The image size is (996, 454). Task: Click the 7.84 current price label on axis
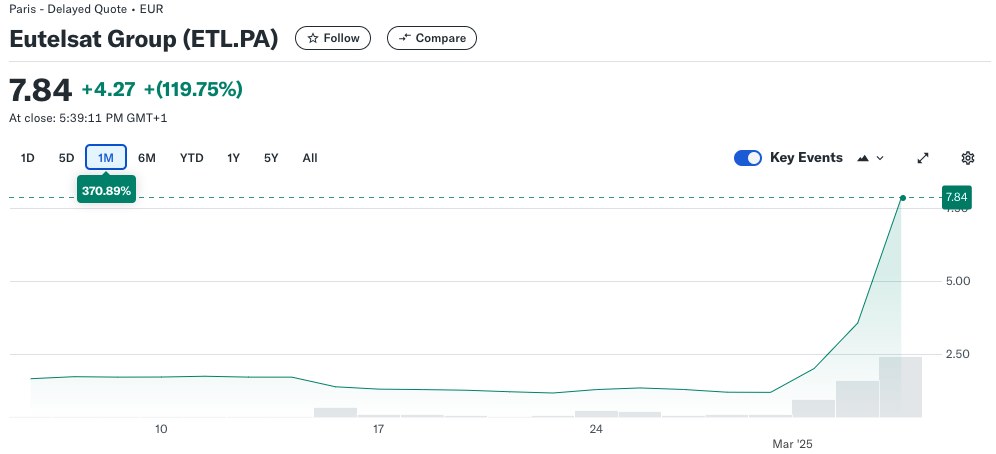point(956,197)
